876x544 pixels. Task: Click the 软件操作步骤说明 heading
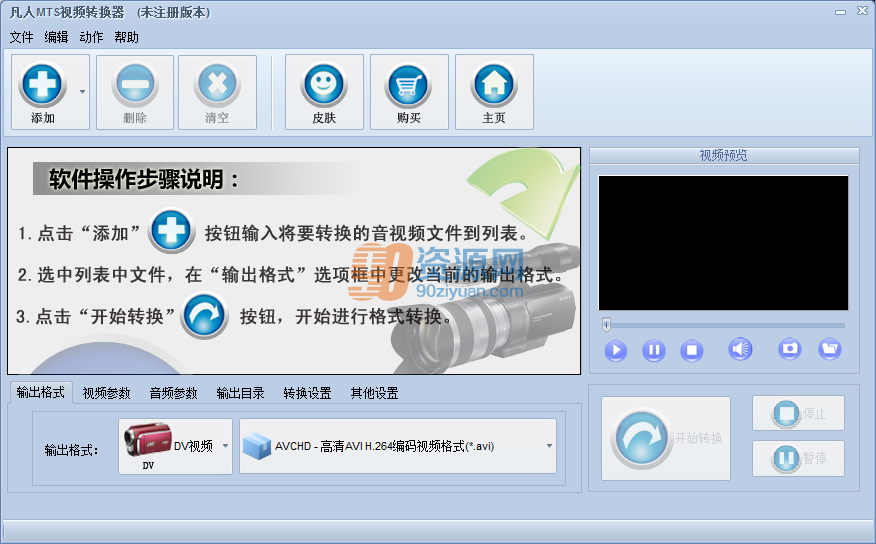[144, 179]
